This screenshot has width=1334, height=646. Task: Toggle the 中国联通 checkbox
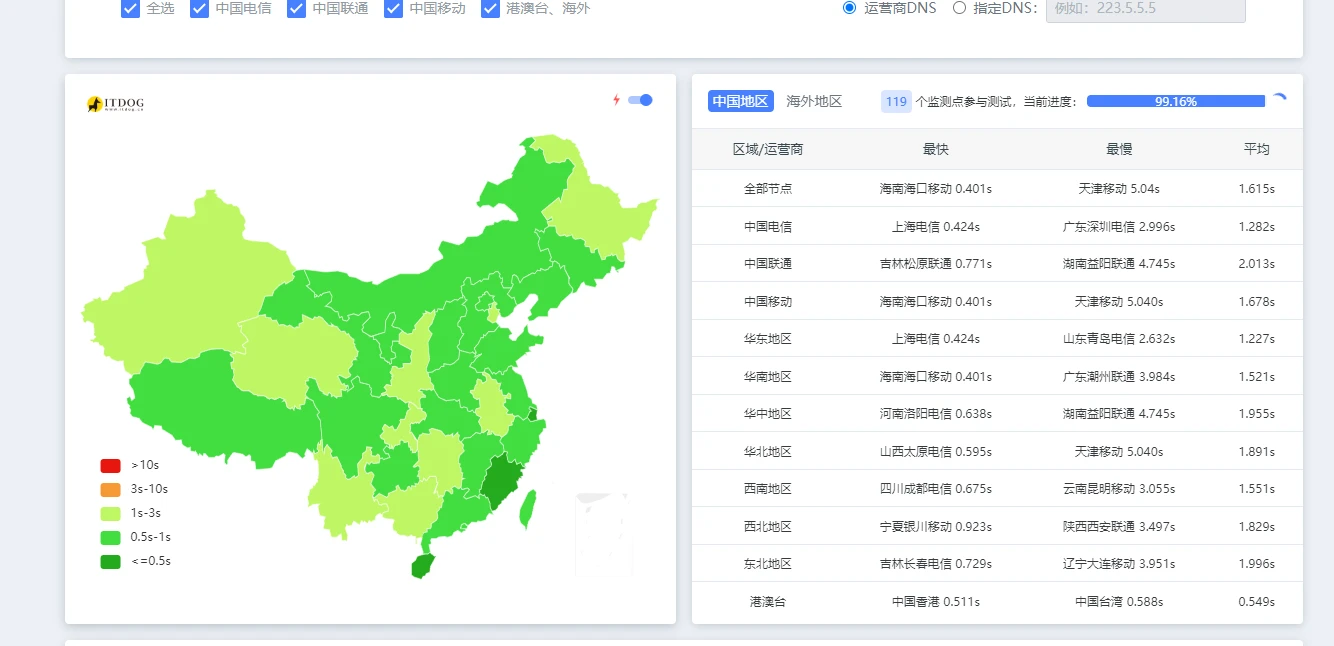coord(296,9)
